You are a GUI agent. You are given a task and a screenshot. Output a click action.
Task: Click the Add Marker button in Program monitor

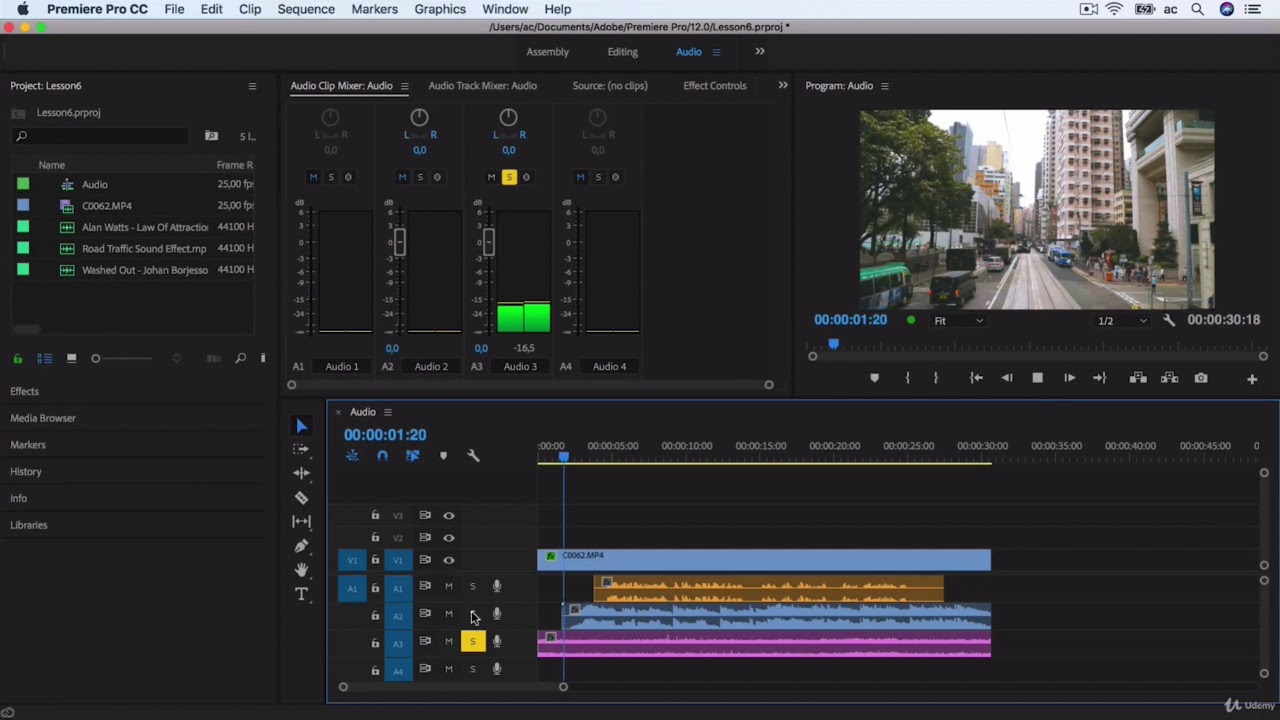pyautogui.click(x=874, y=378)
